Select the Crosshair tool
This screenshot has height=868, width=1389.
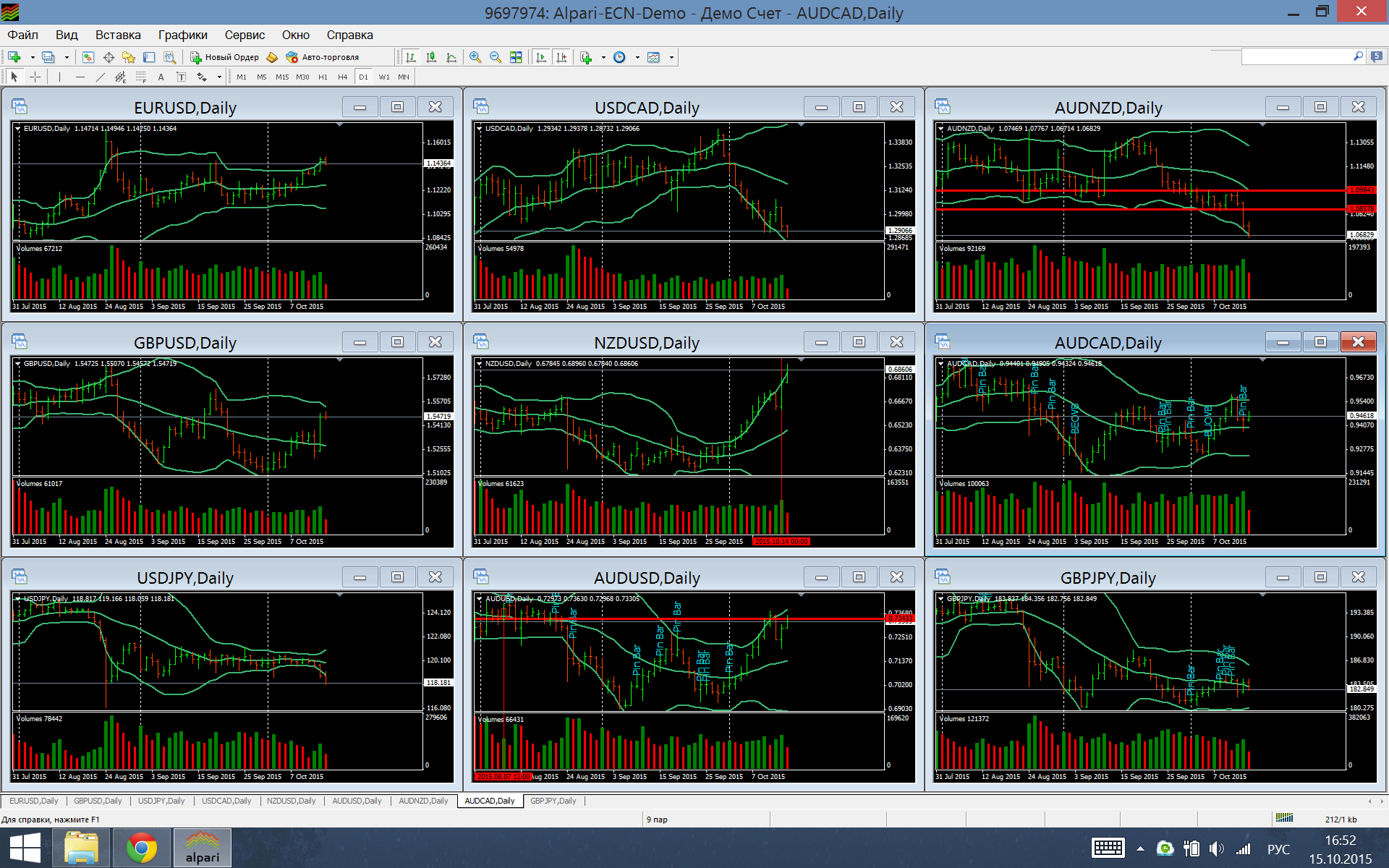coord(35,77)
